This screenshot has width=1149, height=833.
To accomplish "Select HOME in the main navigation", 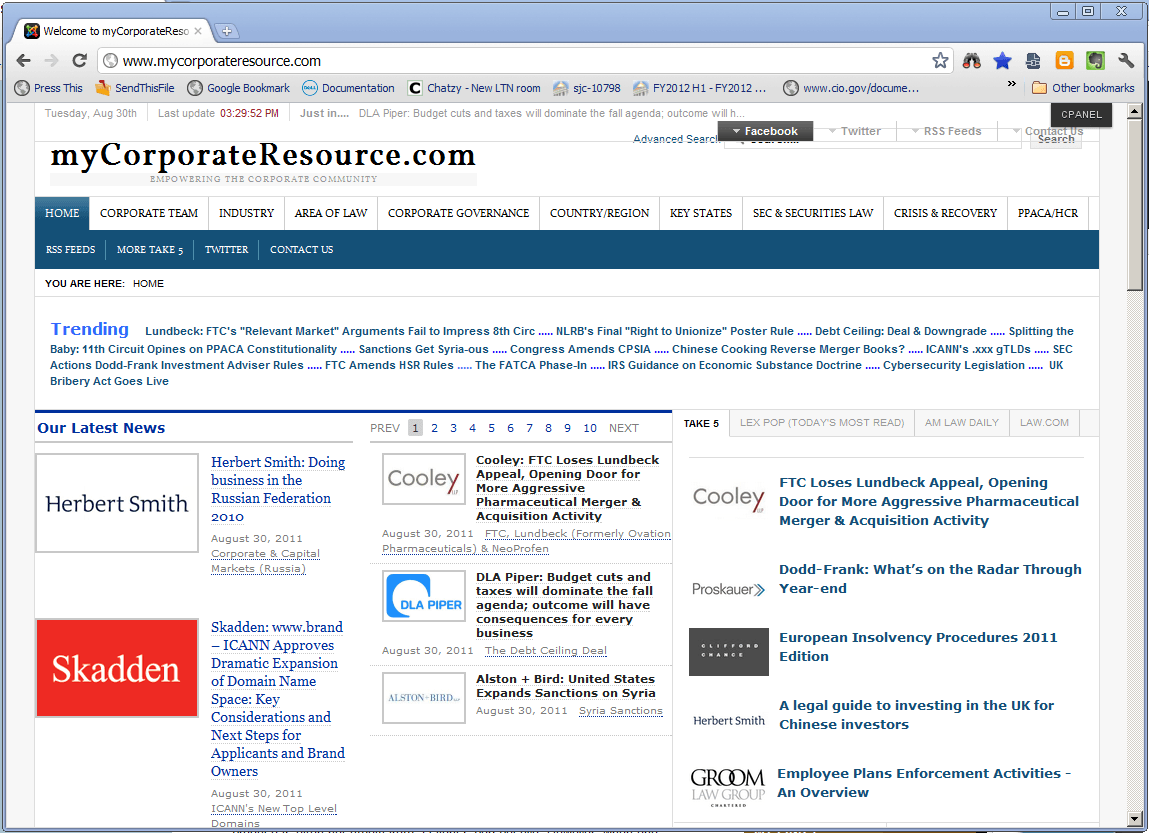I will point(62,213).
